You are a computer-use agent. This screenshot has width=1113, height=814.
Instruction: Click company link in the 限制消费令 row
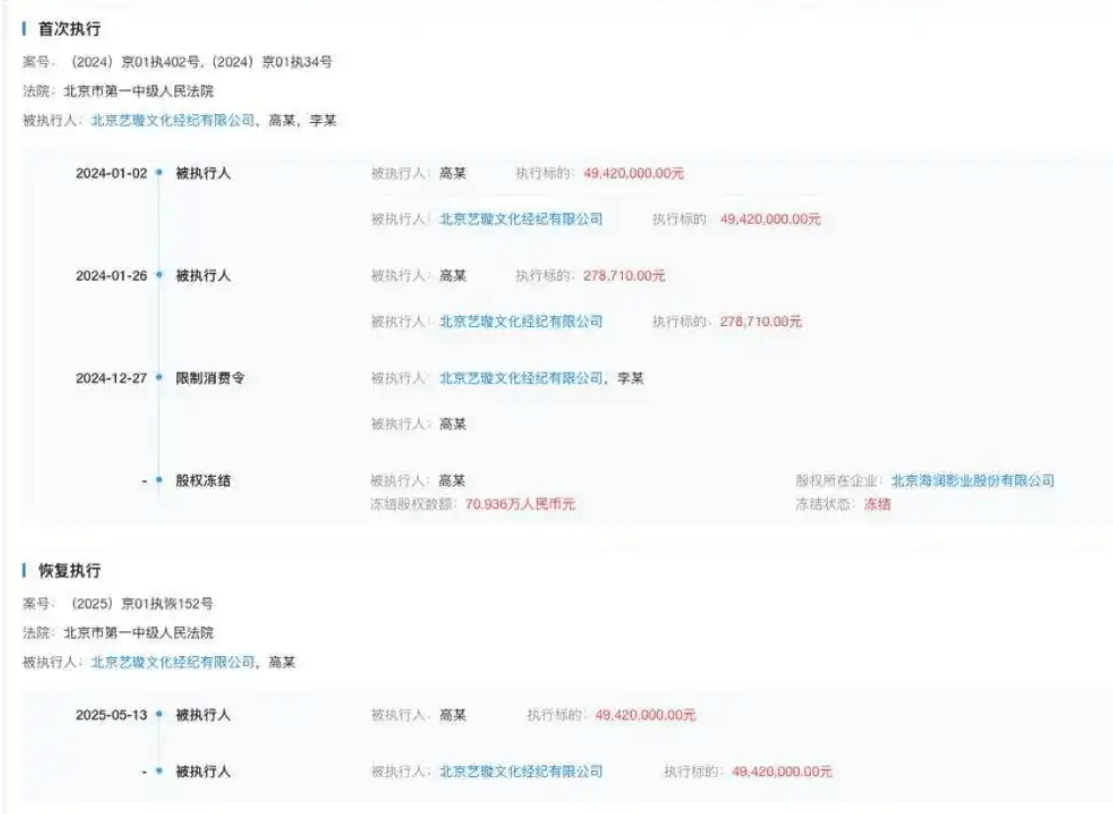[x=521, y=379]
